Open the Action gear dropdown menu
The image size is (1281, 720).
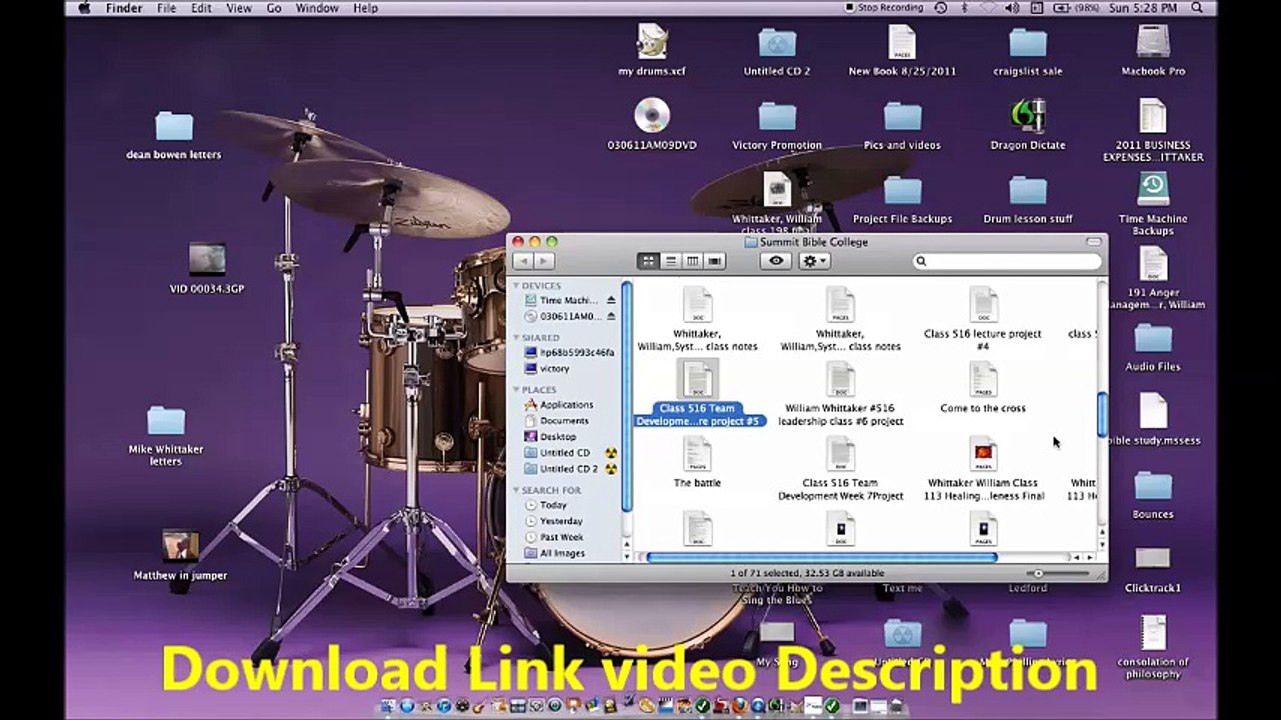814,261
